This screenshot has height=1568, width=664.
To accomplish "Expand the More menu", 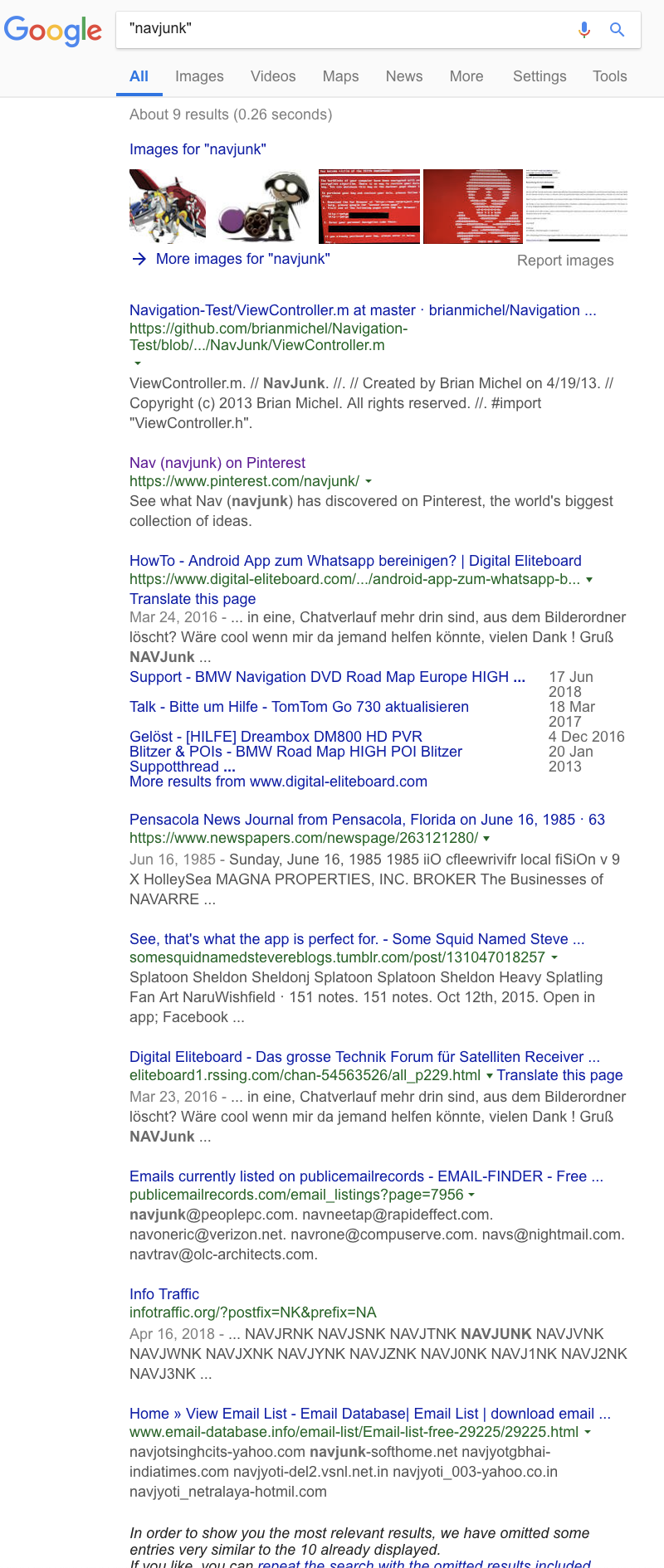I will [466, 76].
